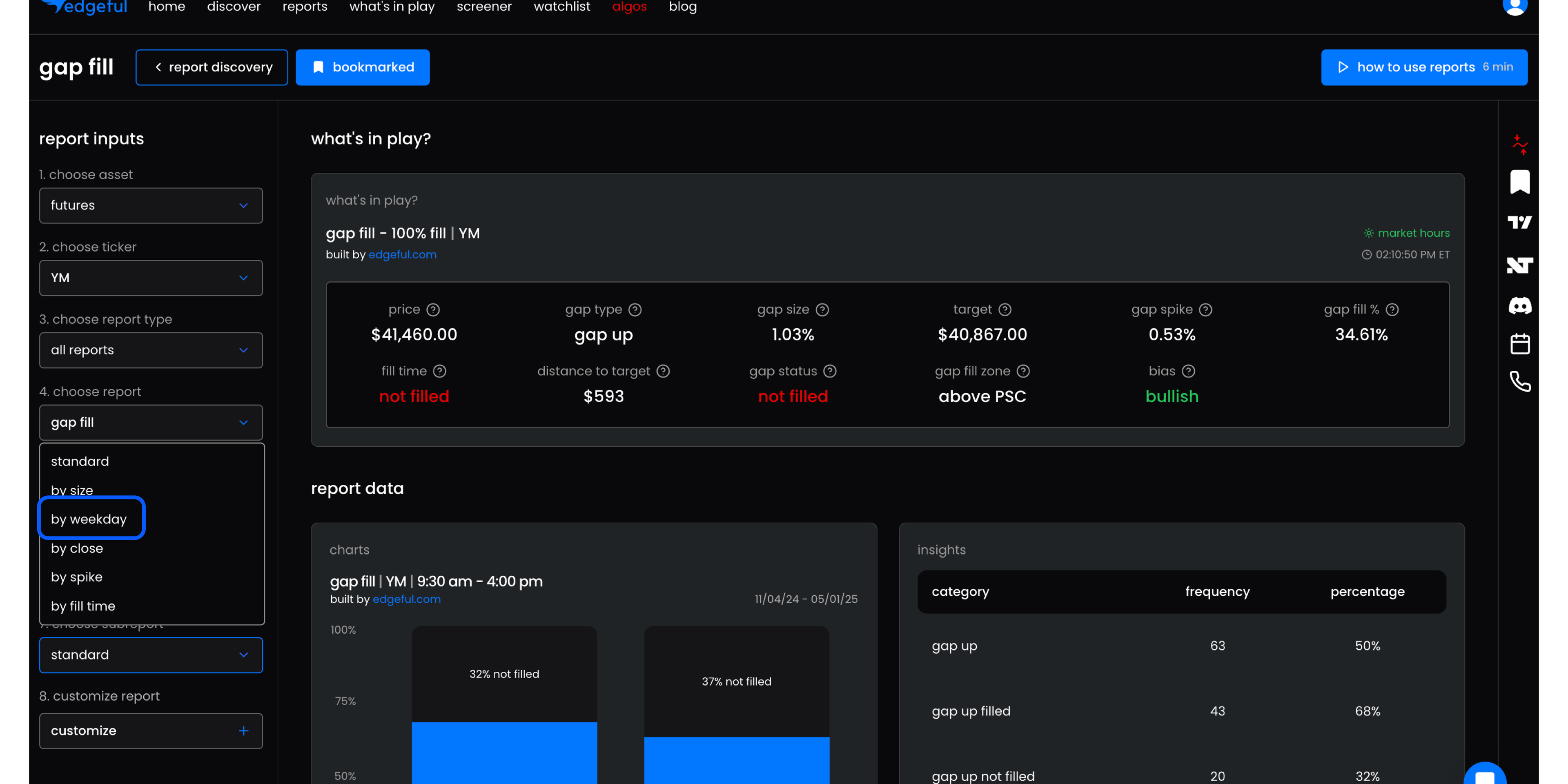
Task: Click the white bookmark sidebar icon
Action: (x=1519, y=181)
